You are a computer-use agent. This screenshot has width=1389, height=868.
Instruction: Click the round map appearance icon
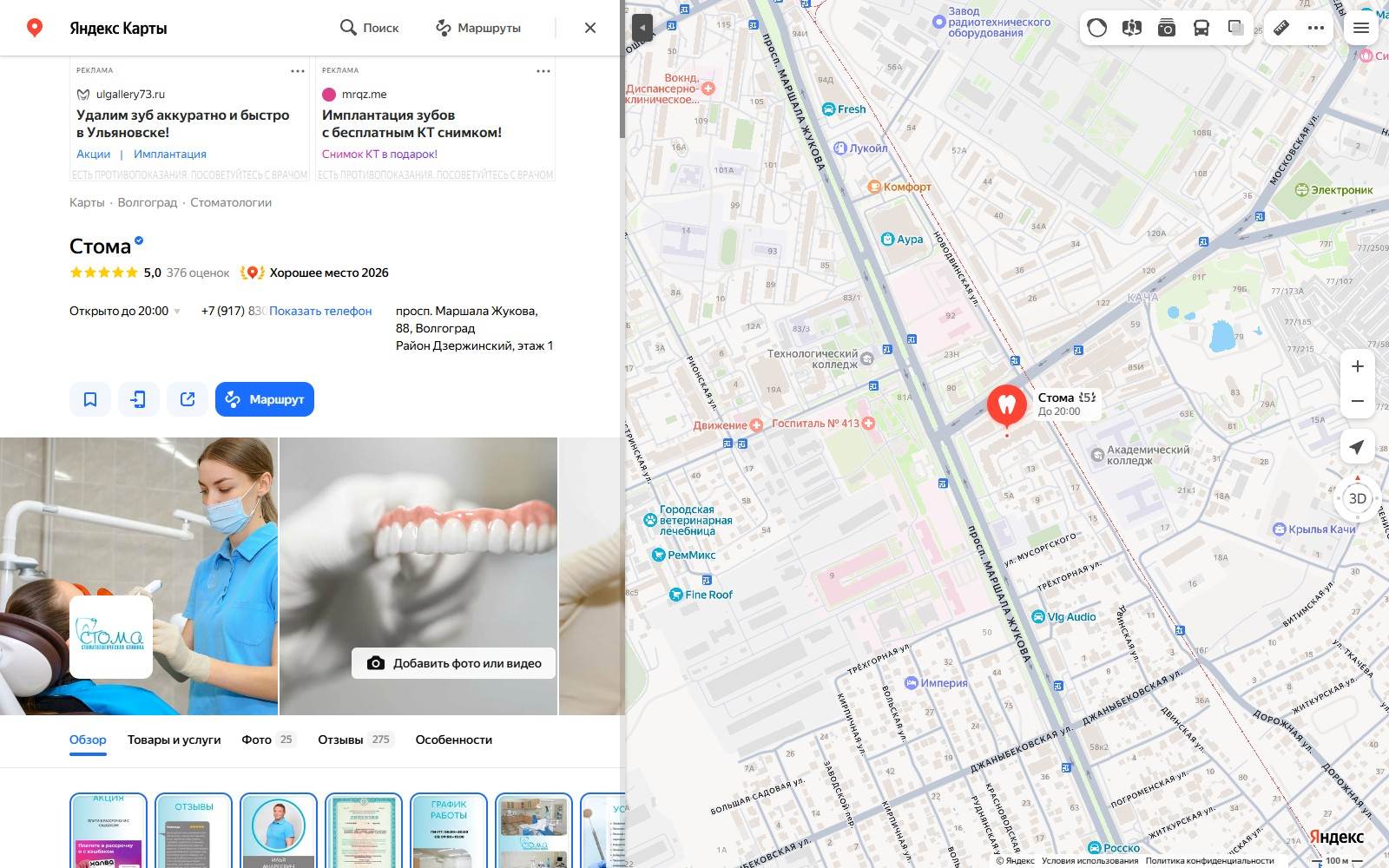1097,28
